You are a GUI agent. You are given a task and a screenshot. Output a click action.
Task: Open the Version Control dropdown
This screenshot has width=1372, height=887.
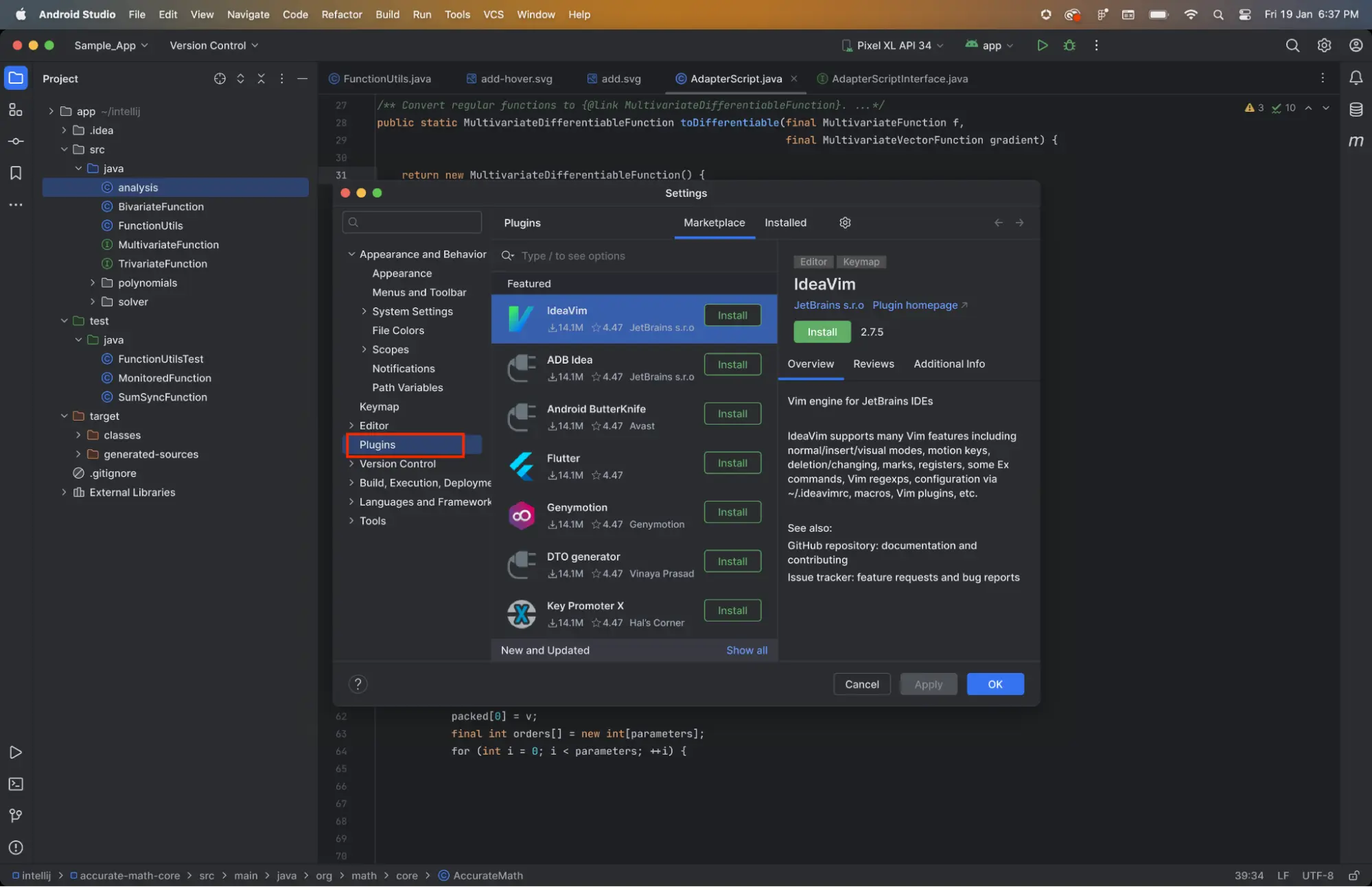(214, 45)
